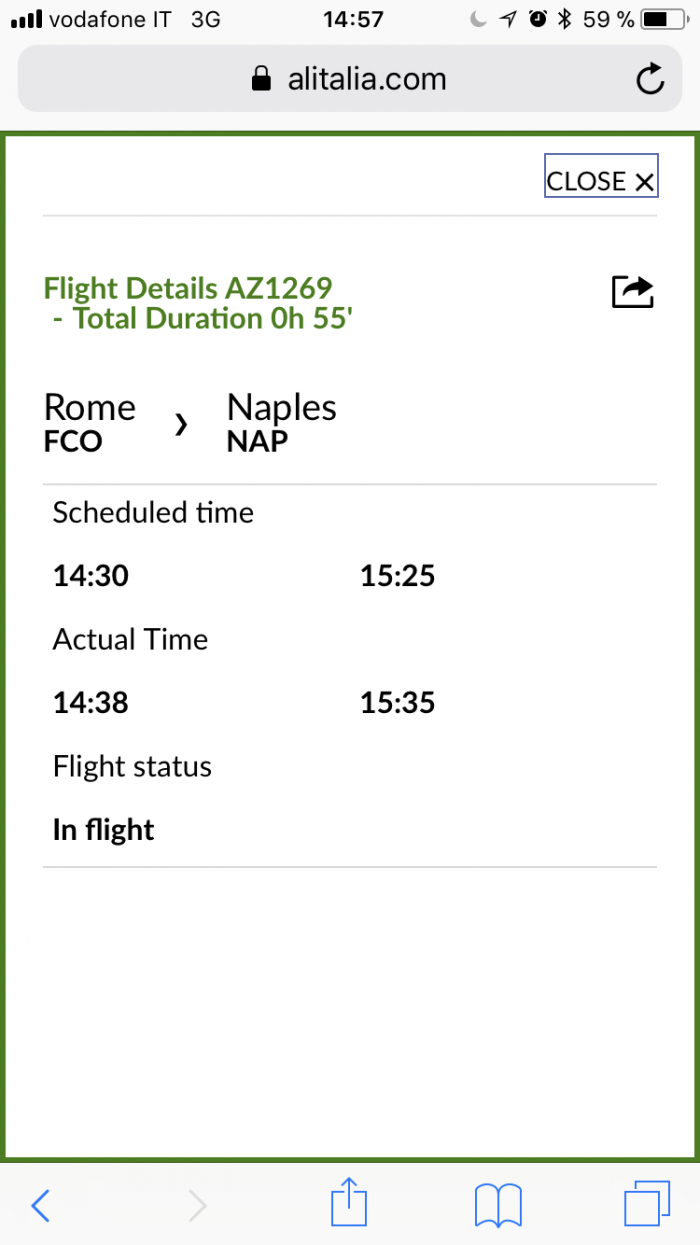Viewport: 700px width, 1245px height.
Task: Tap the Naples NAP destination label
Action: pos(281,422)
